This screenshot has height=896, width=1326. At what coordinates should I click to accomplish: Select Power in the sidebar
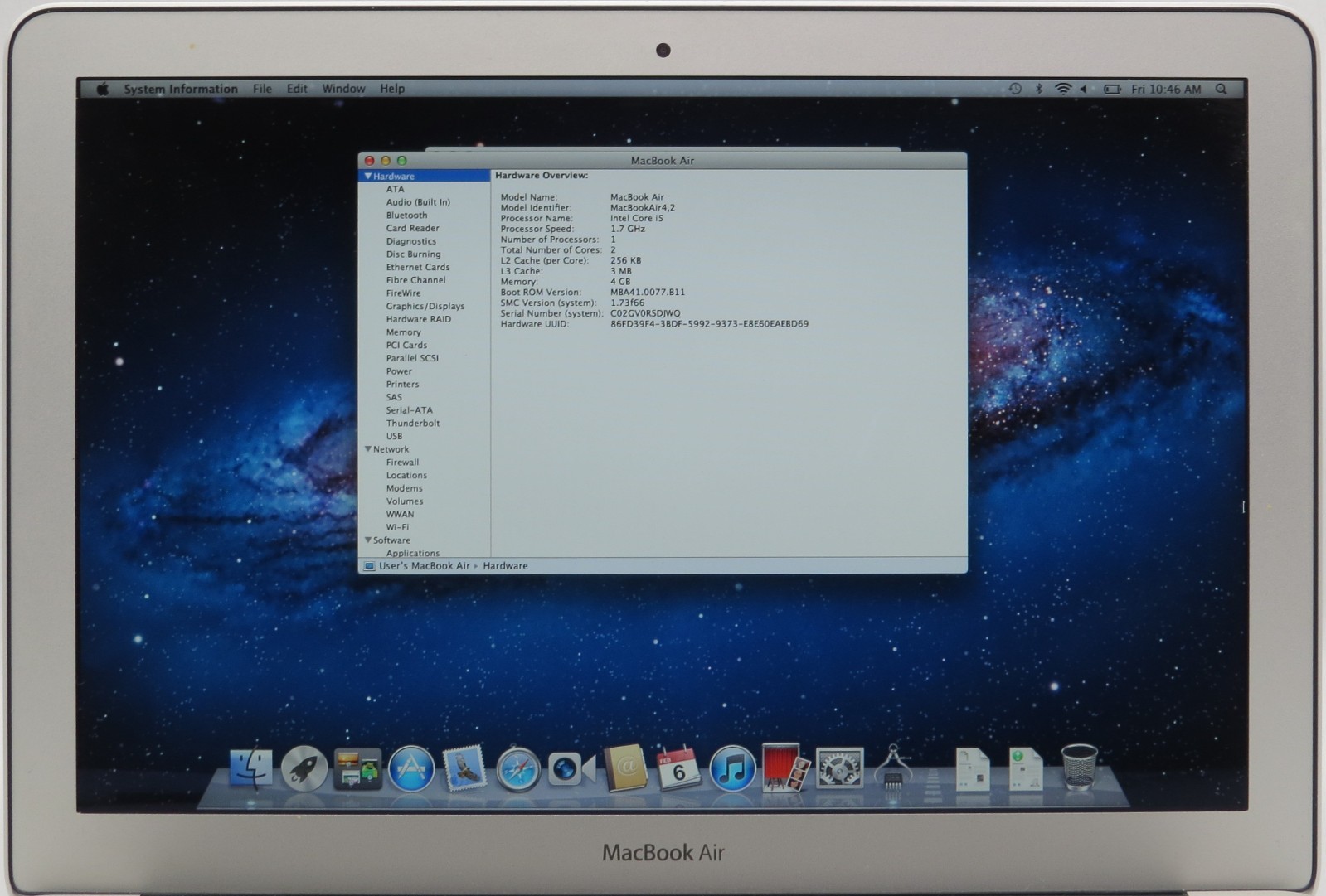click(398, 371)
